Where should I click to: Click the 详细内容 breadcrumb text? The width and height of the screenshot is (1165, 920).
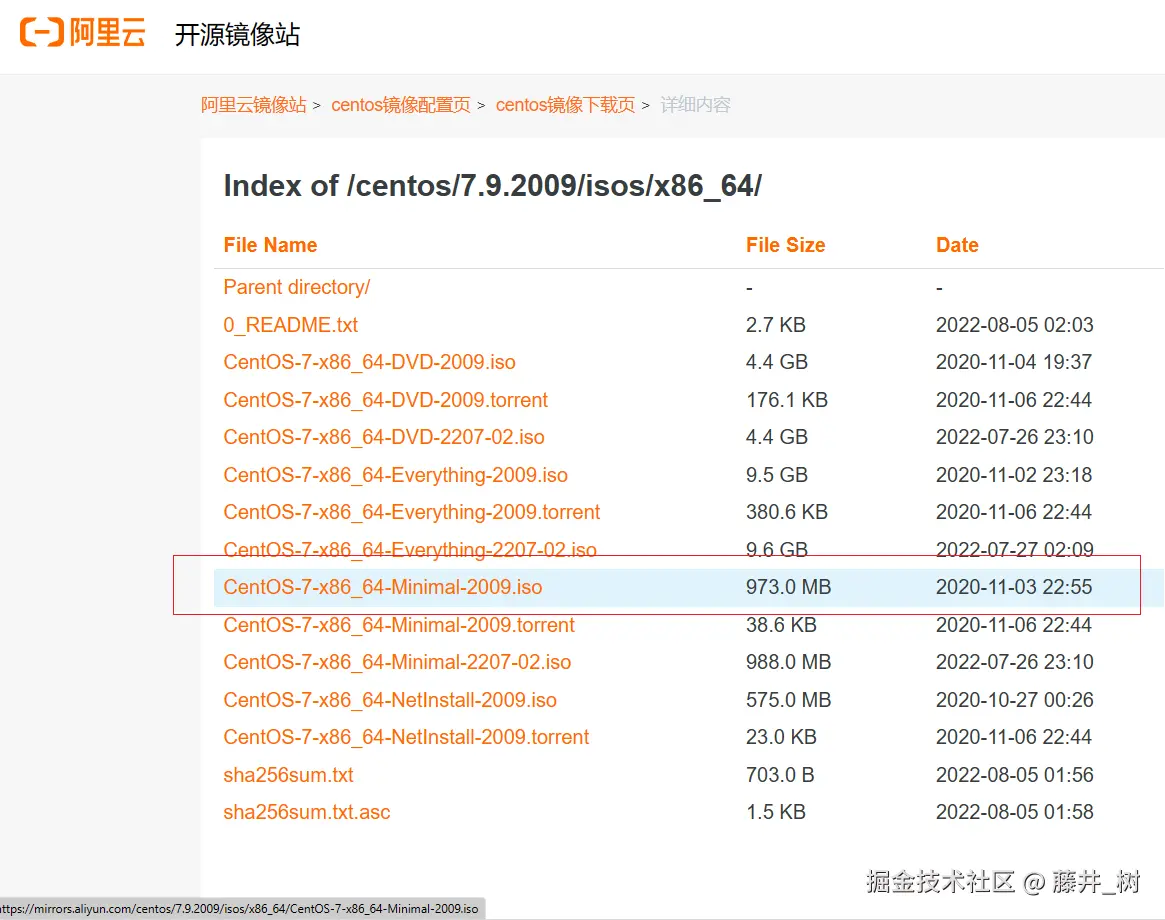tap(695, 105)
